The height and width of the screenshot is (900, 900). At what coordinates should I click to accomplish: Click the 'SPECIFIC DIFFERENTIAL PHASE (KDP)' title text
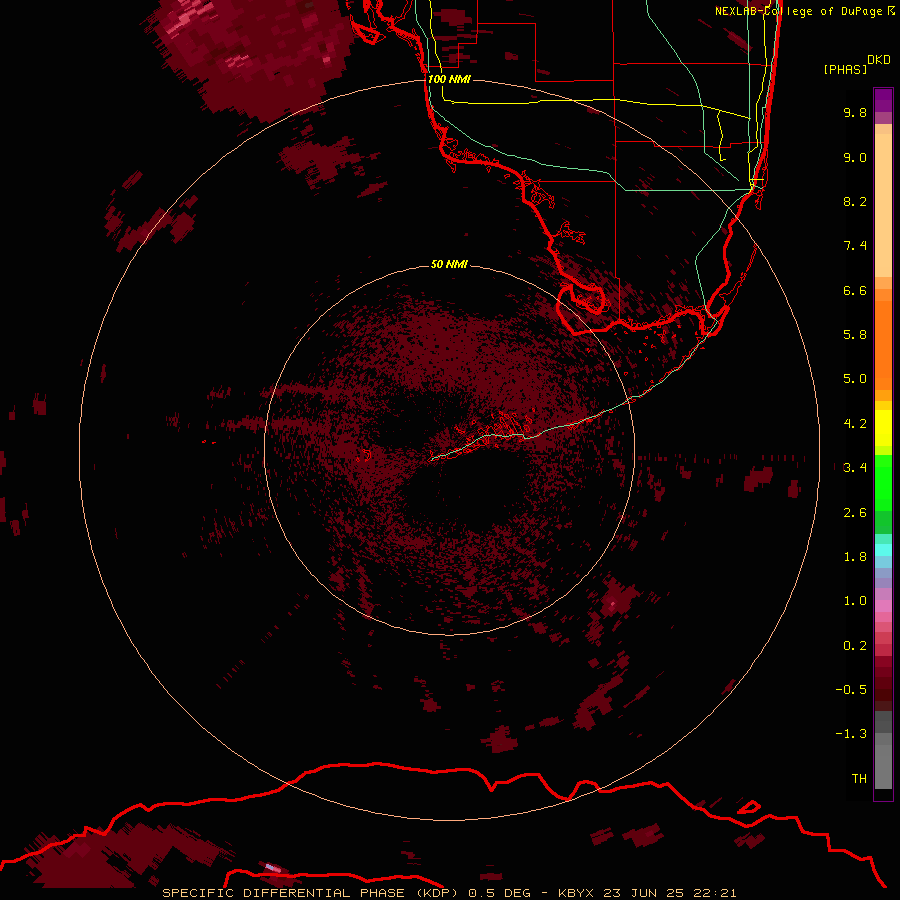coord(310,893)
